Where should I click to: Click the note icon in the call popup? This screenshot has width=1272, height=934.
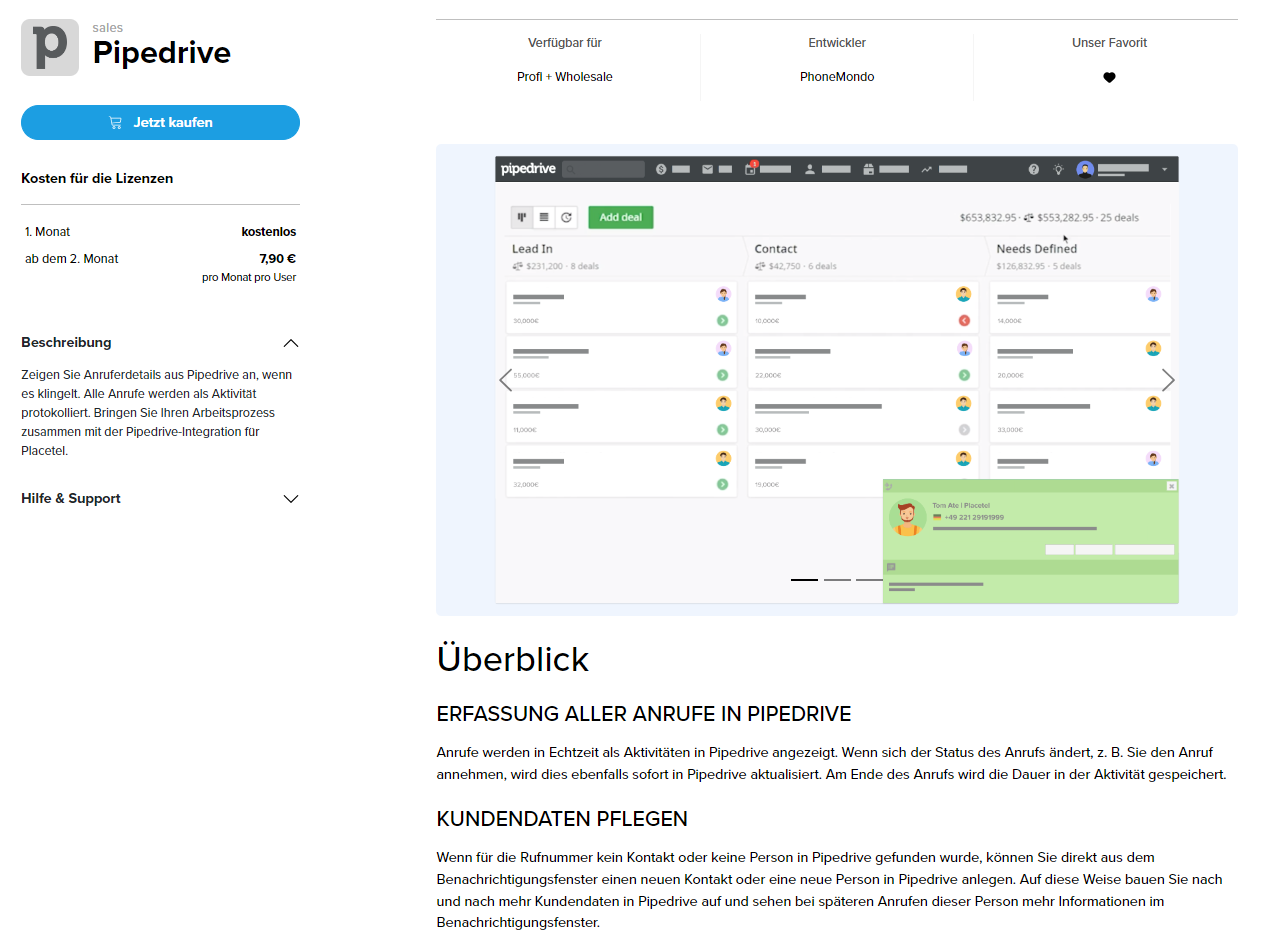(891, 567)
